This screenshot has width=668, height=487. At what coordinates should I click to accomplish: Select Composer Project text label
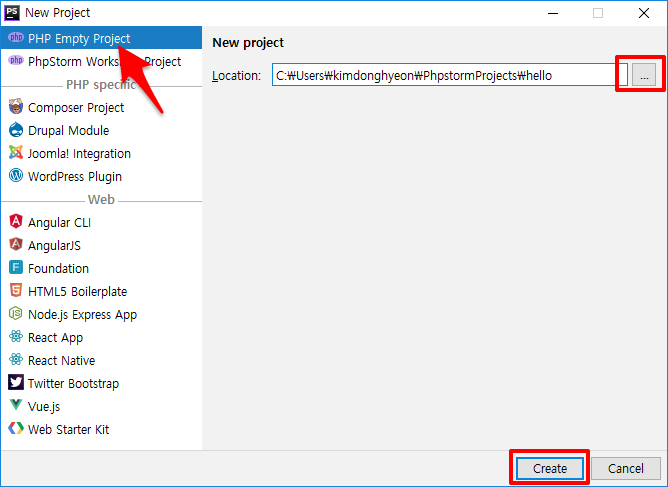point(76,108)
